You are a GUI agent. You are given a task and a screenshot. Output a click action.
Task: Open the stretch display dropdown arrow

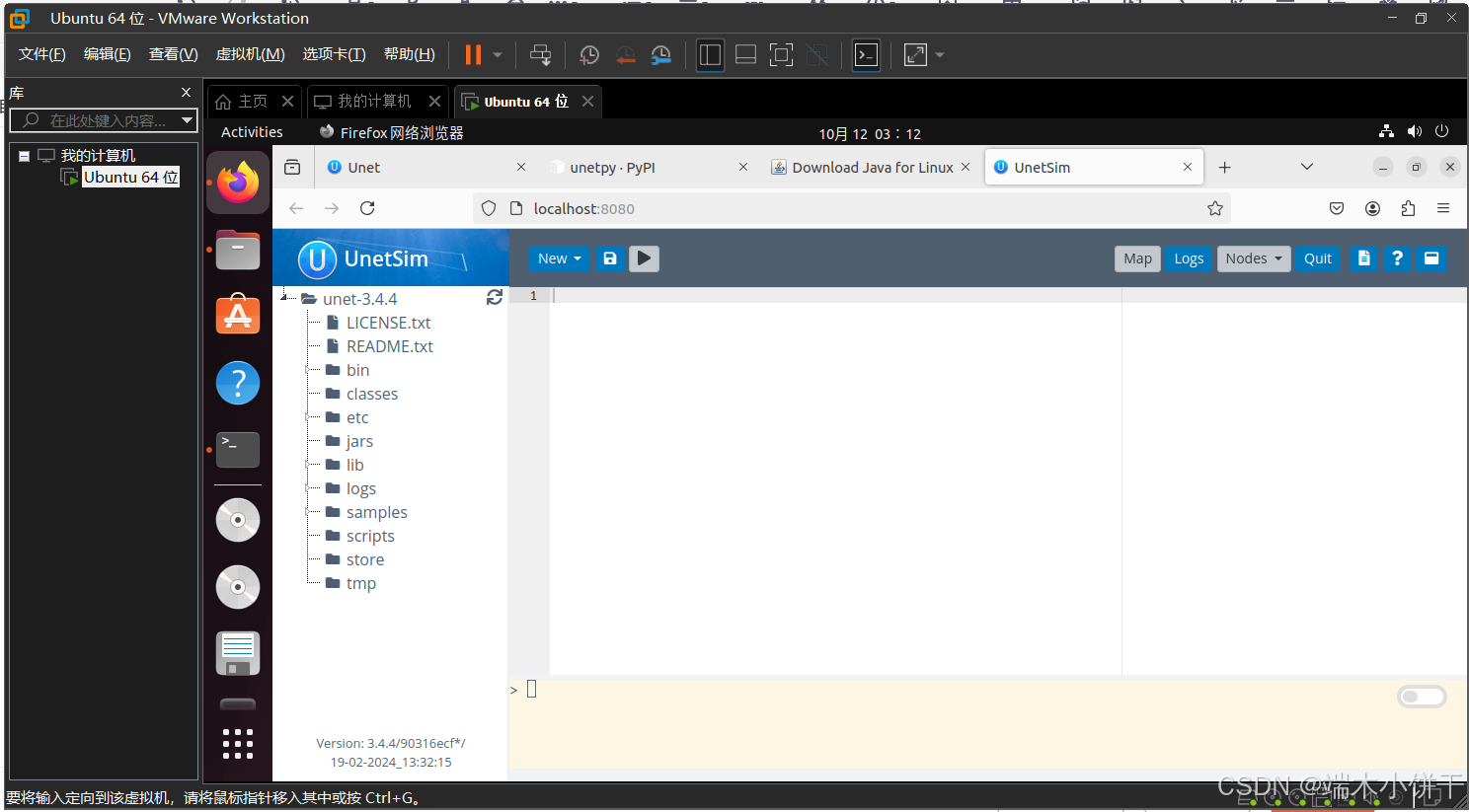[940, 55]
